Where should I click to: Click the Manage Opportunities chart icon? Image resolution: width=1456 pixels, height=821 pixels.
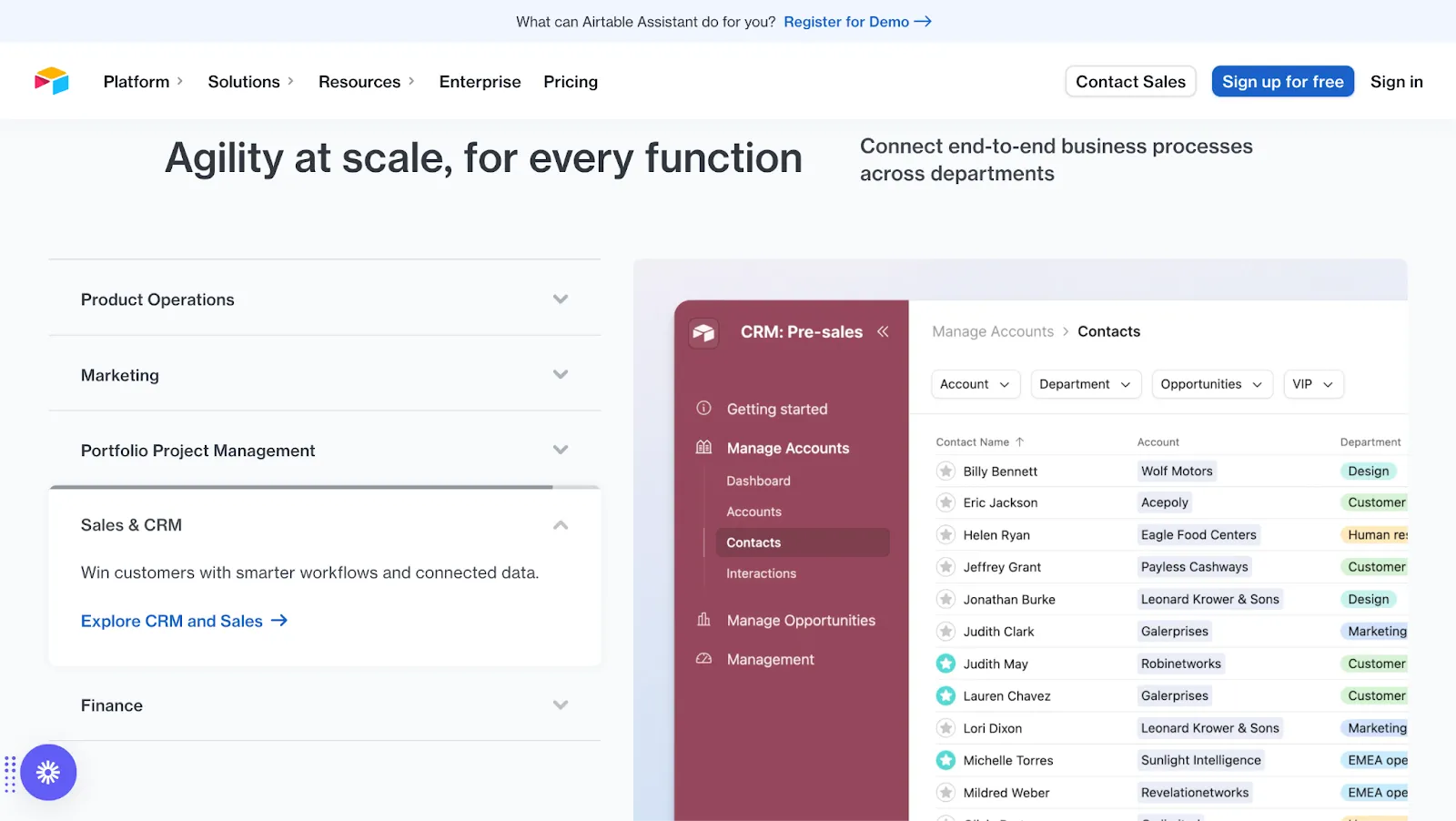click(703, 620)
